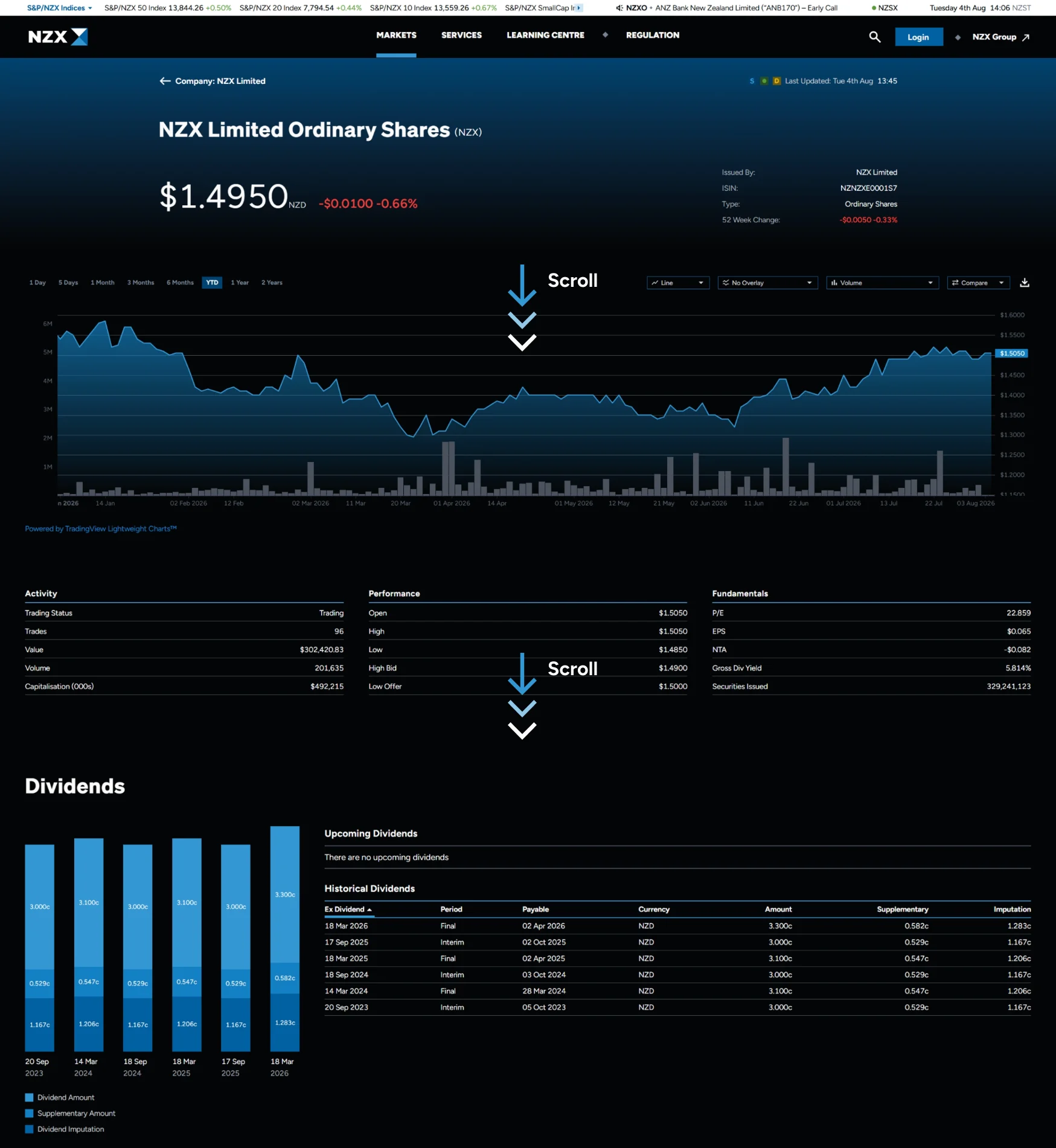Click the Dividend Amount legend swatch
1056x1148 pixels.
point(29,1097)
